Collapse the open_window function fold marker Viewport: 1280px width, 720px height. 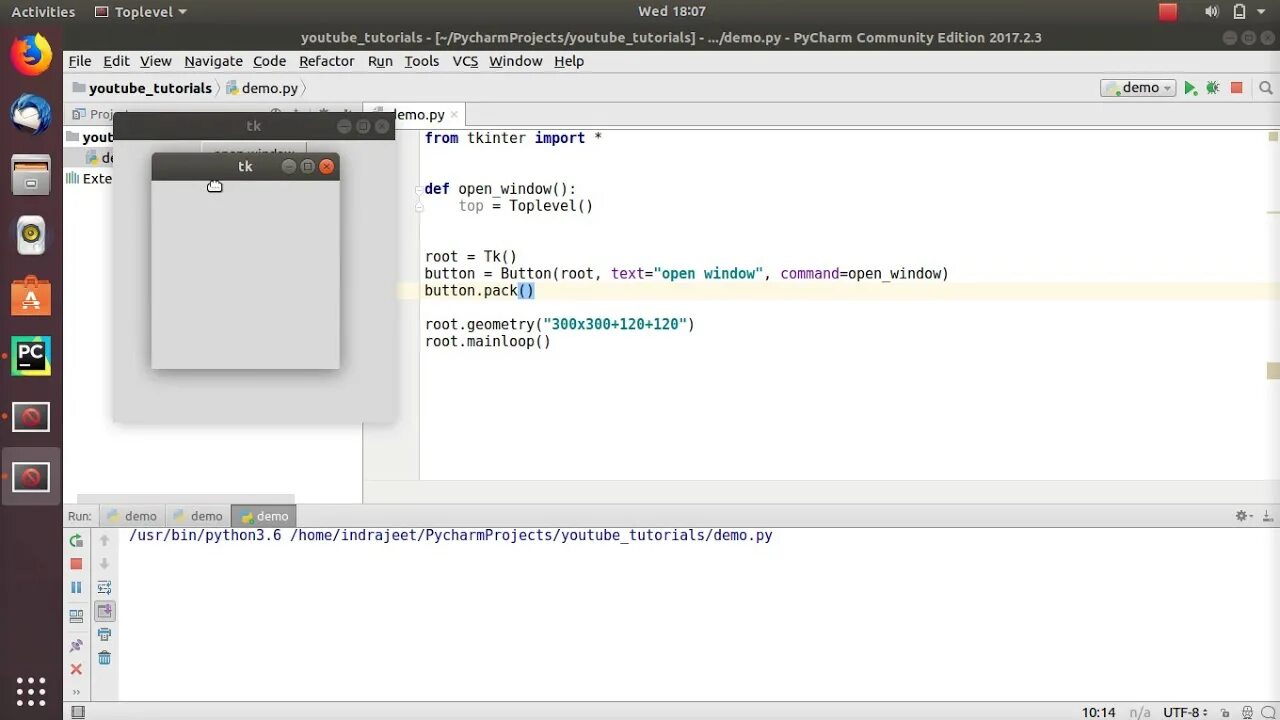pos(419,189)
